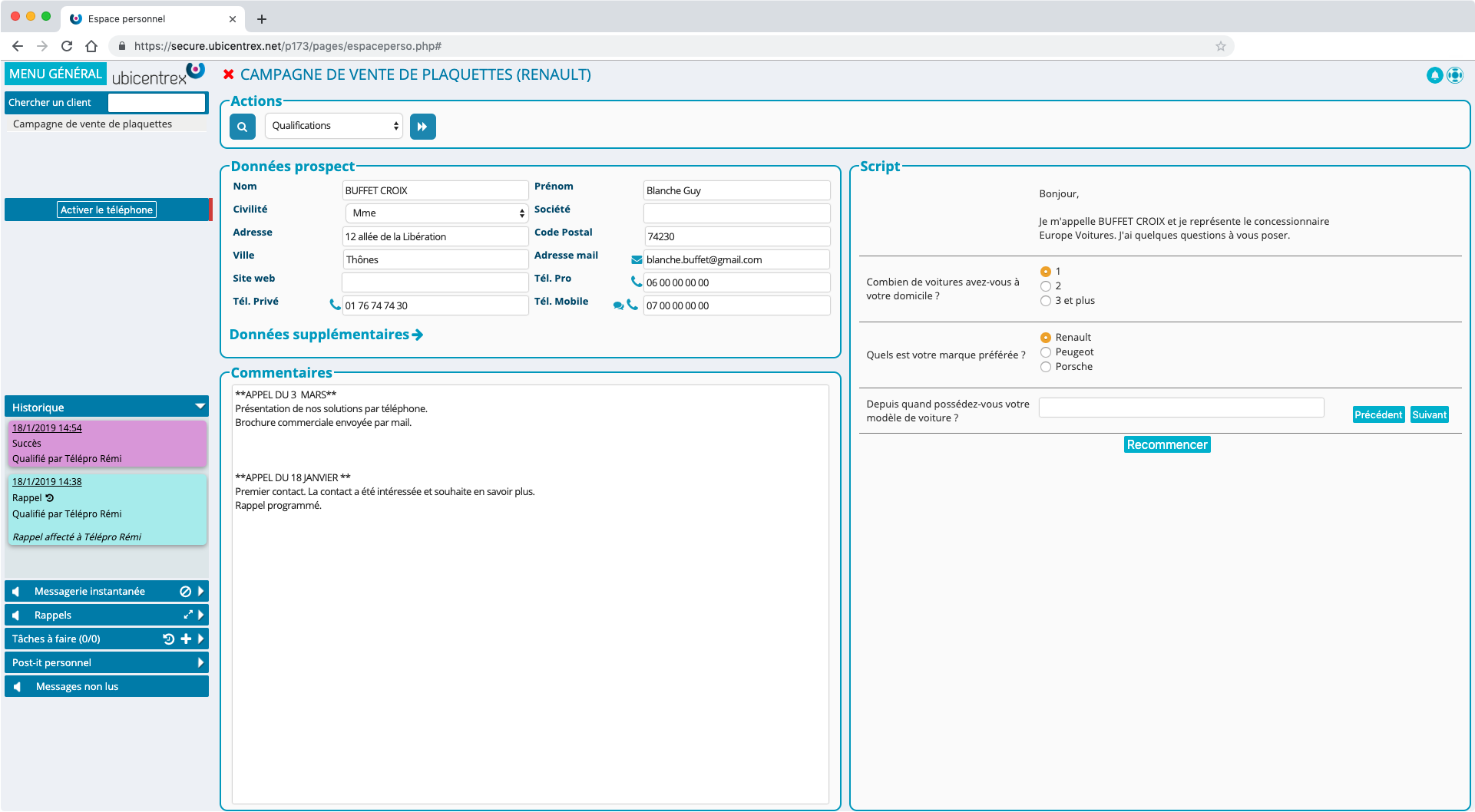The width and height of the screenshot is (1475, 812).
Task: Click the speaker icon on Messagerie instantanée
Action: coord(15,592)
